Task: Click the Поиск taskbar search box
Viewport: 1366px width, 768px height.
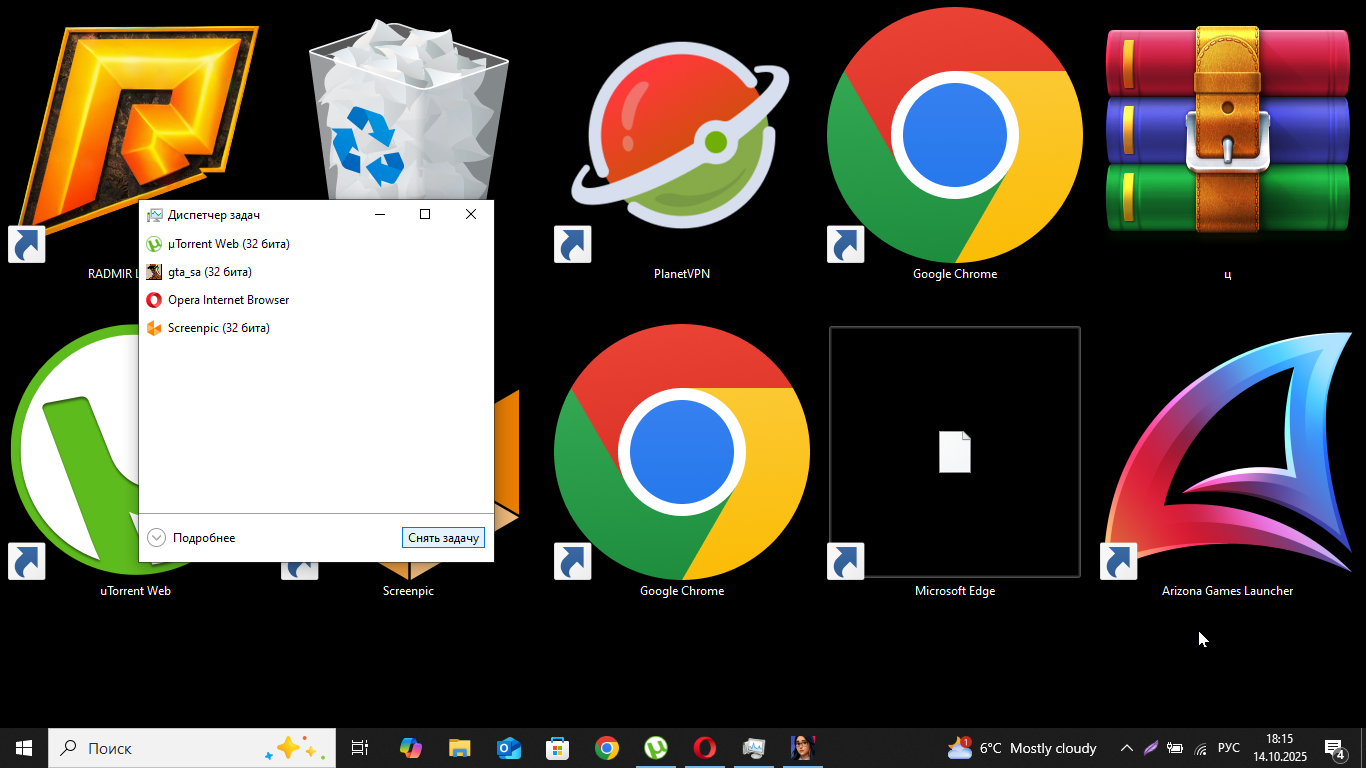Action: click(x=192, y=748)
